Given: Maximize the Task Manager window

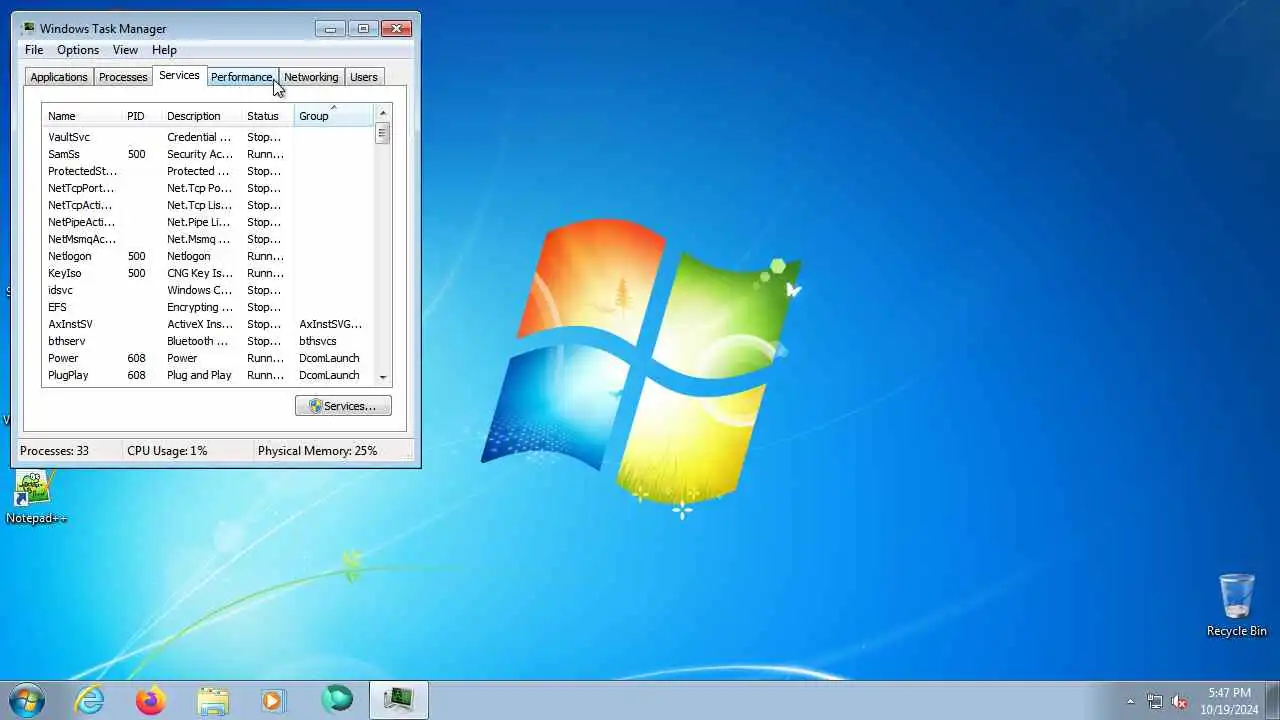Looking at the screenshot, I should pos(363,28).
